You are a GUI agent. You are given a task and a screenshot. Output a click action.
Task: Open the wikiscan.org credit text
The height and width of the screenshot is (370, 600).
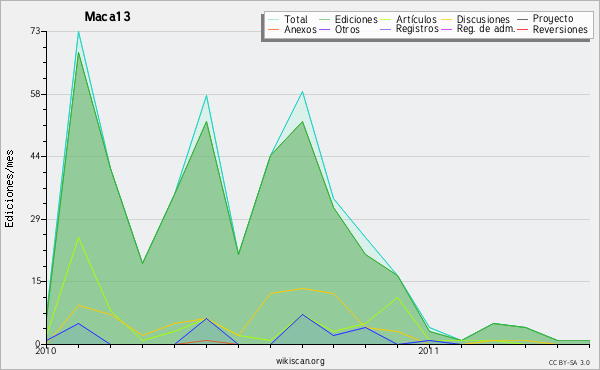pos(300,361)
